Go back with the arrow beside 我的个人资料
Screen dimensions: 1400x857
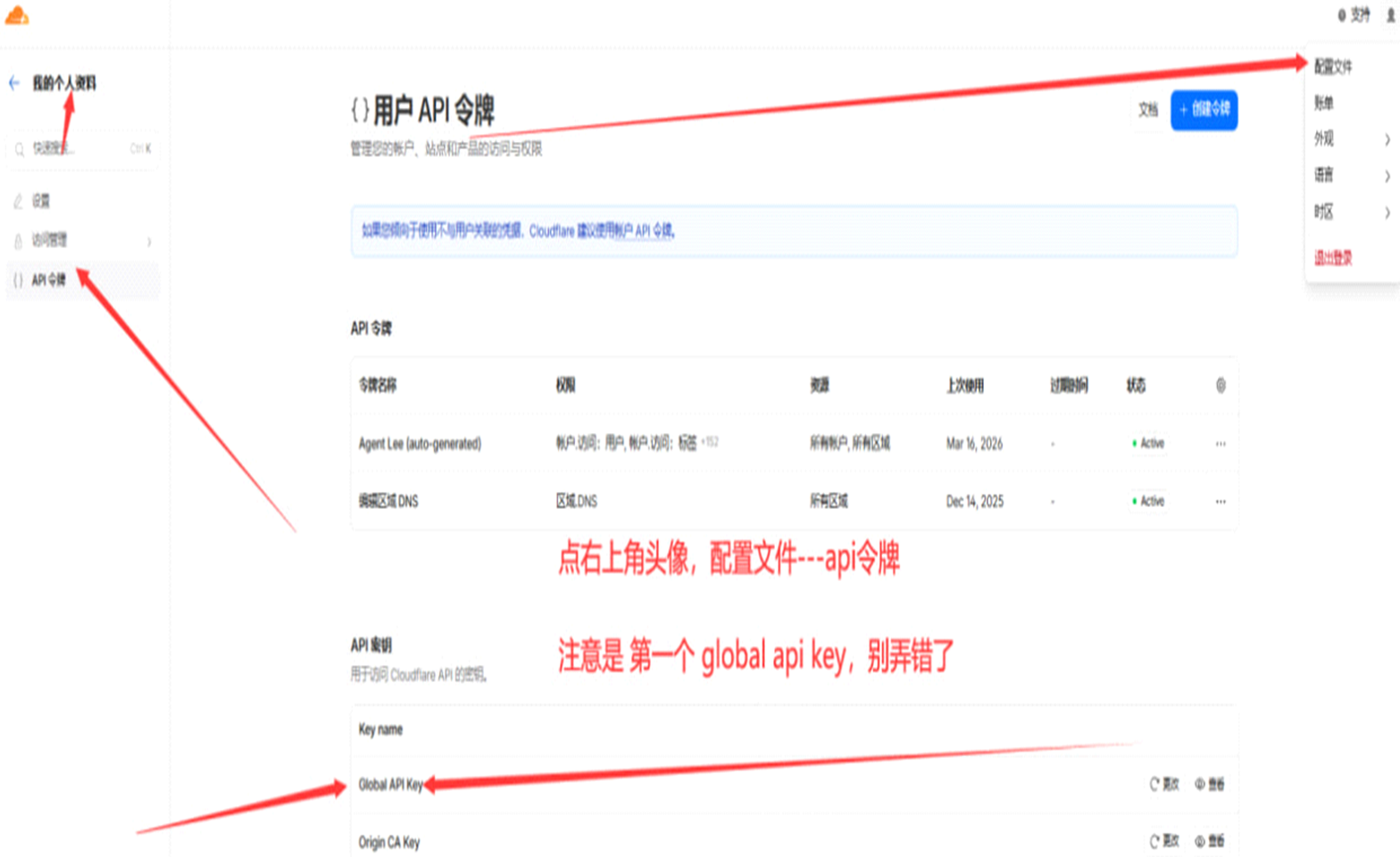14,83
